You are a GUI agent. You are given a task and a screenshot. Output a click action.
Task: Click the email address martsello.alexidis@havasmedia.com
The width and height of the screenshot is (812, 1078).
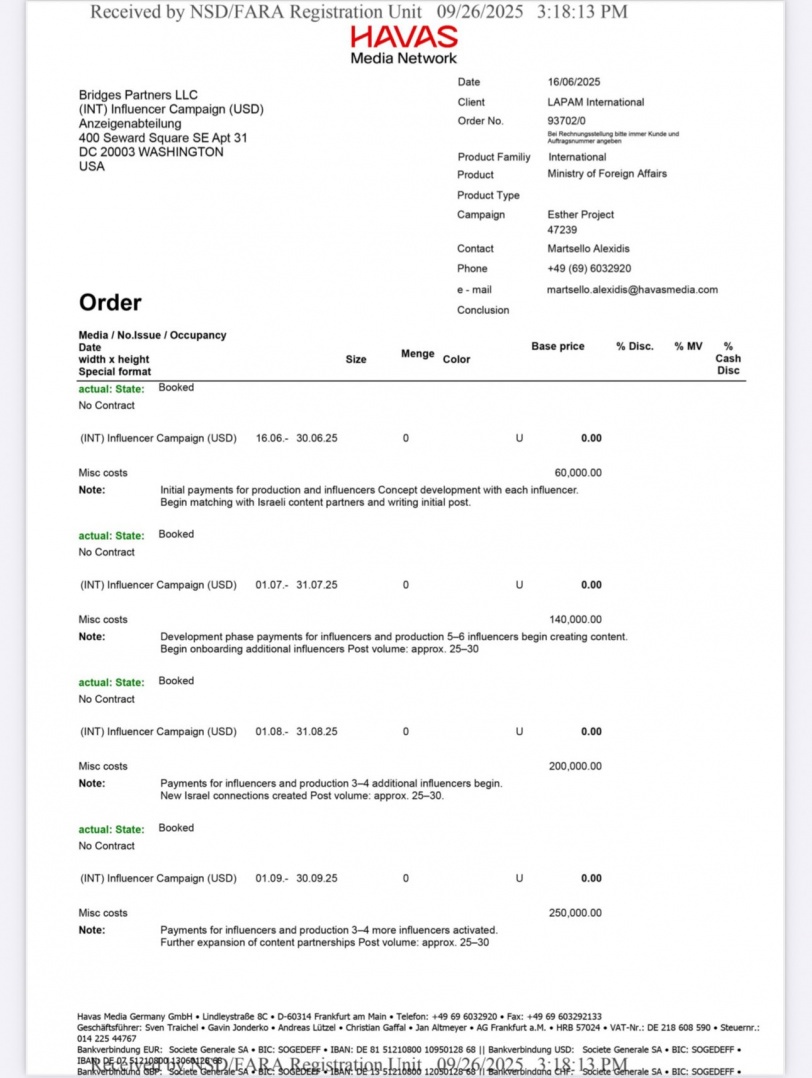point(632,290)
